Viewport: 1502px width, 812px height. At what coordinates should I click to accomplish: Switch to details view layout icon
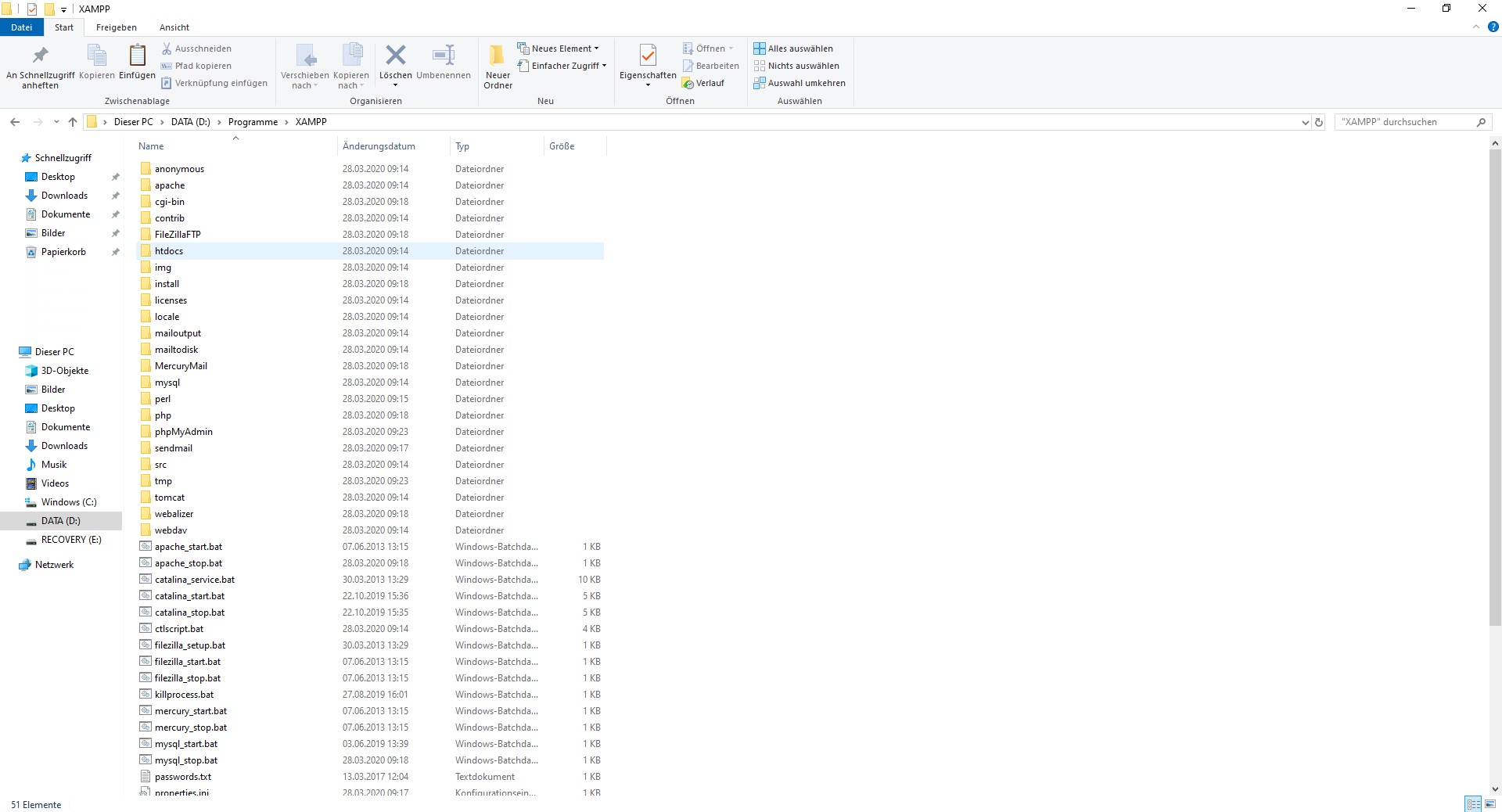1473,804
